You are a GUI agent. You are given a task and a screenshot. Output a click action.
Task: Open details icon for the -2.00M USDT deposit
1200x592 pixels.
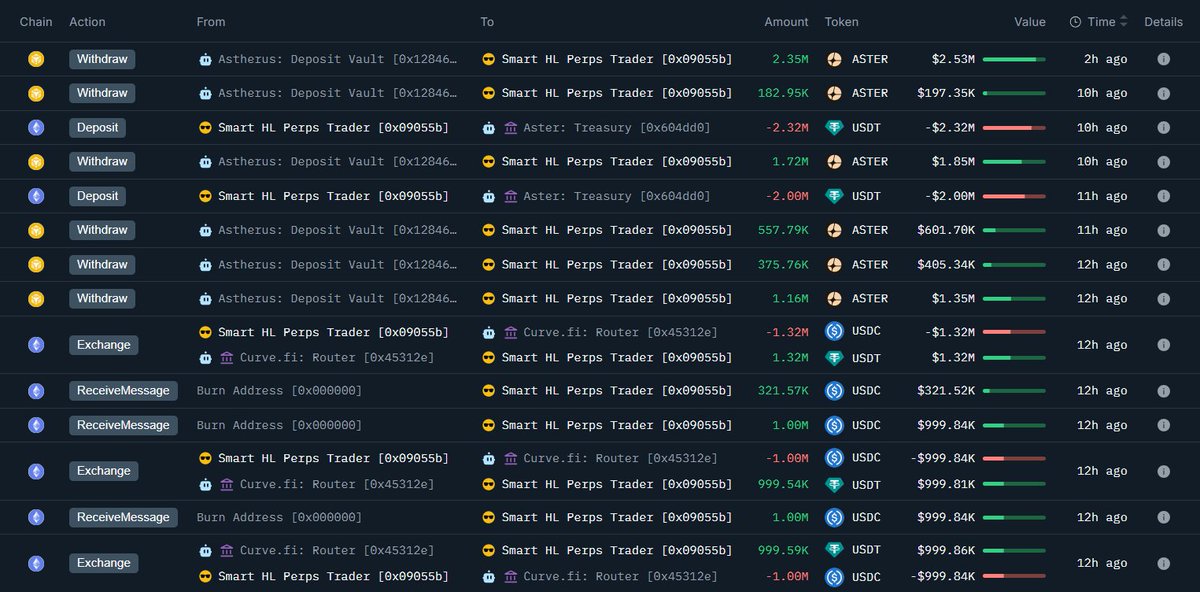pyautogui.click(x=1163, y=196)
